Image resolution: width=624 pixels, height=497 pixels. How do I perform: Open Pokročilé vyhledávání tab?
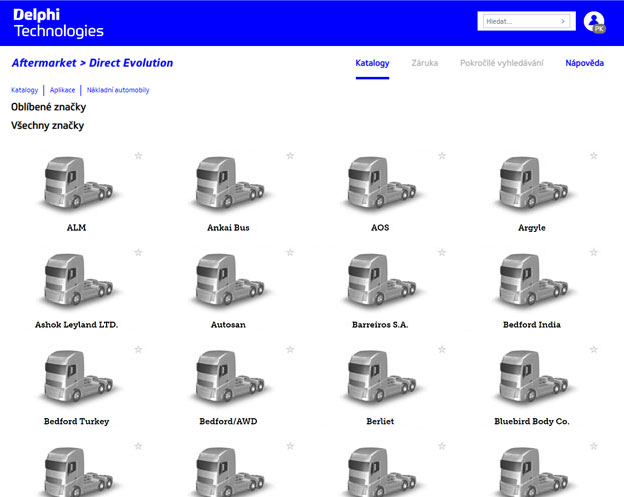[x=501, y=63]
